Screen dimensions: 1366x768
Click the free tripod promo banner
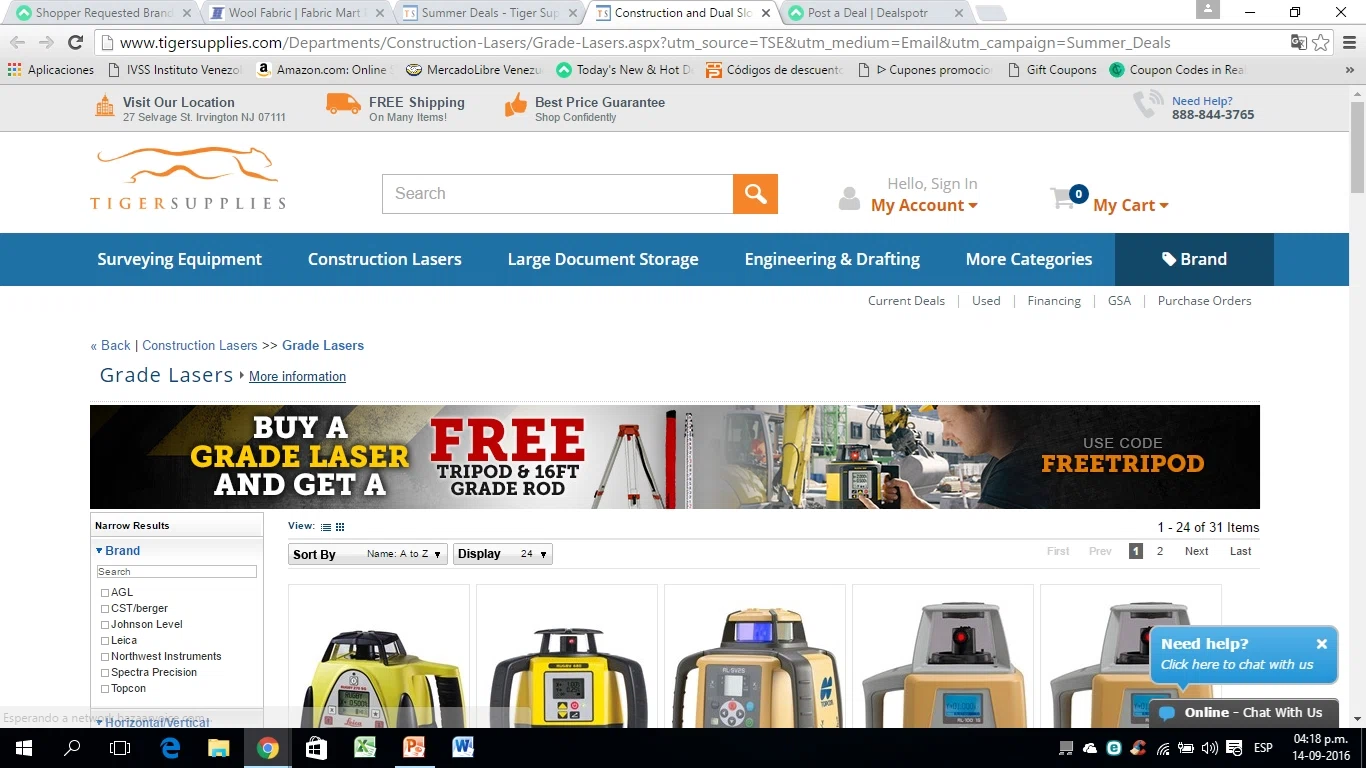point(675,457)
